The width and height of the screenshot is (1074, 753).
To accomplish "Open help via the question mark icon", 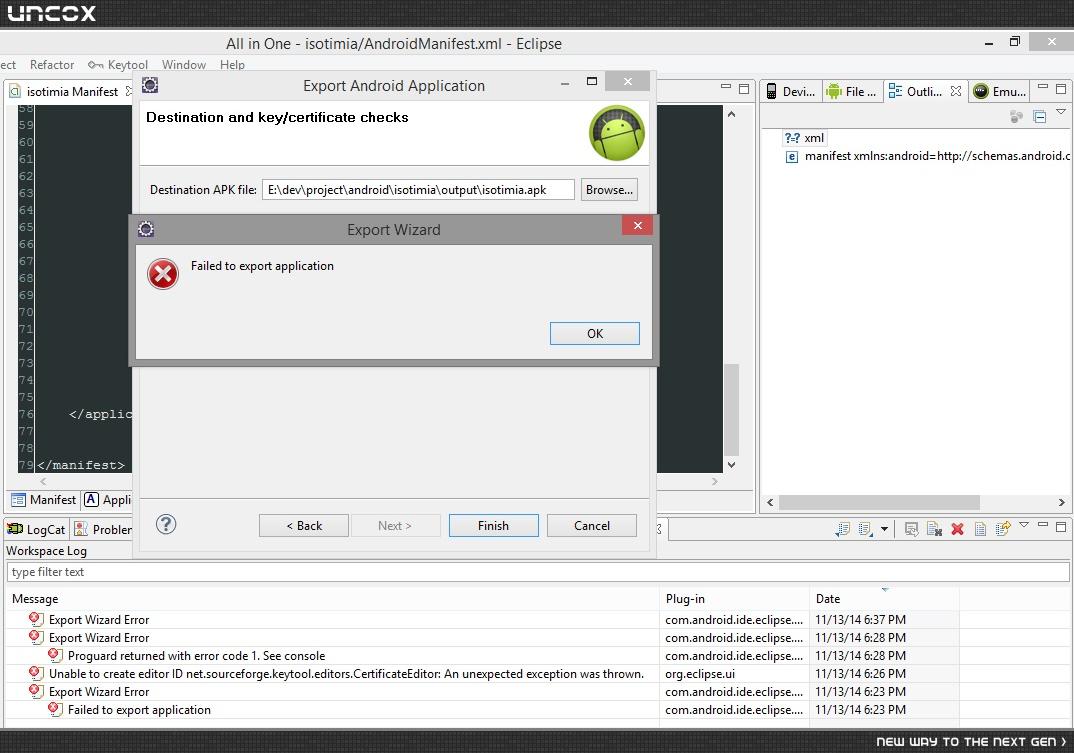I will pos(166,525).
